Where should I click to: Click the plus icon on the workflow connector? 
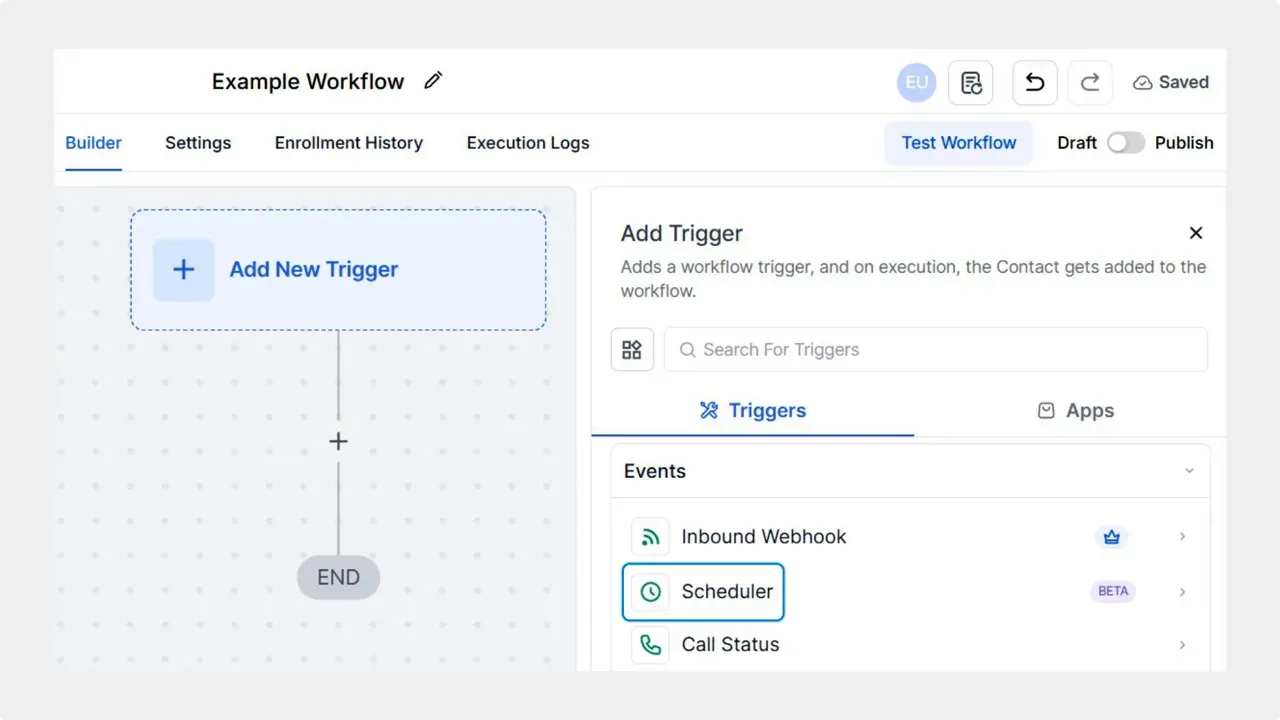pos(338,441)
